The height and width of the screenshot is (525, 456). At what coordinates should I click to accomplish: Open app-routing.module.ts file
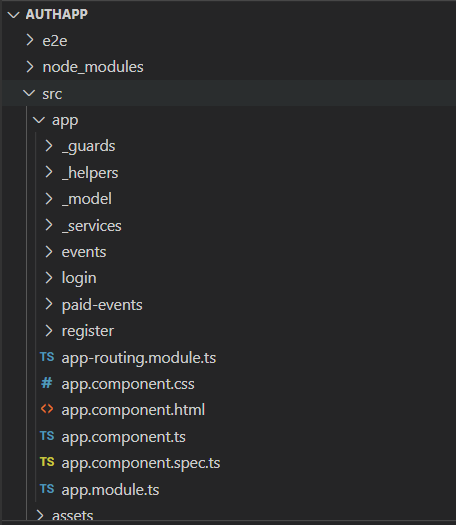coord(139,358)
